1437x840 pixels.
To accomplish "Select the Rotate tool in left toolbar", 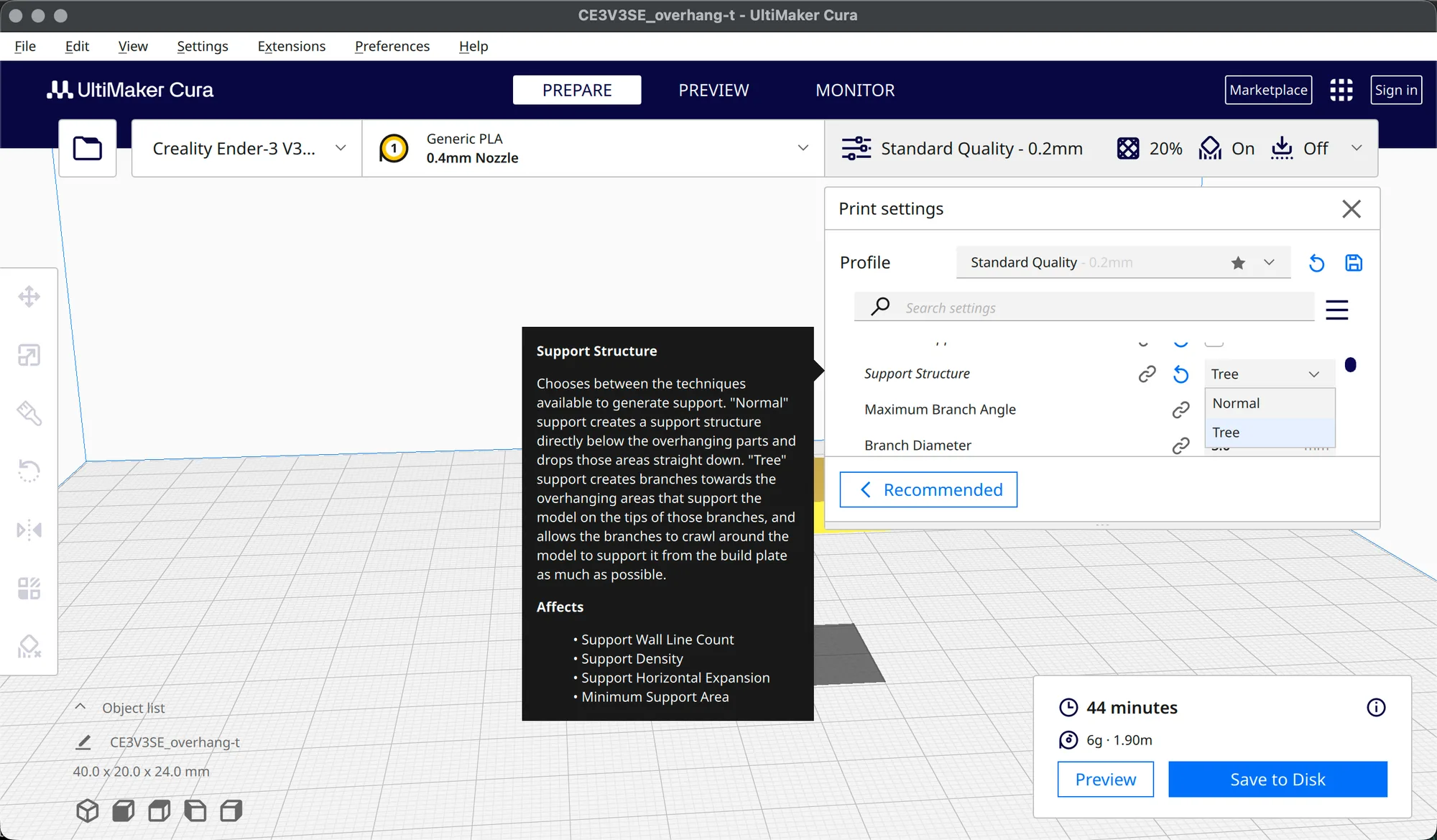I will pyautogui.click(x=29, y=471).
